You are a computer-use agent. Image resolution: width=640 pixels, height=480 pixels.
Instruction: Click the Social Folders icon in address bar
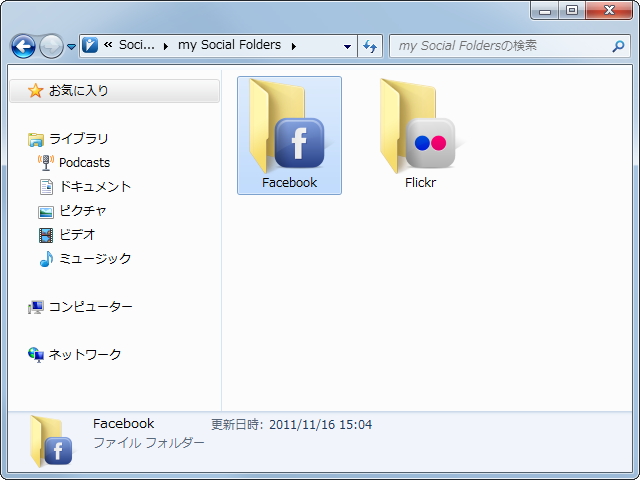click(90, 45)
